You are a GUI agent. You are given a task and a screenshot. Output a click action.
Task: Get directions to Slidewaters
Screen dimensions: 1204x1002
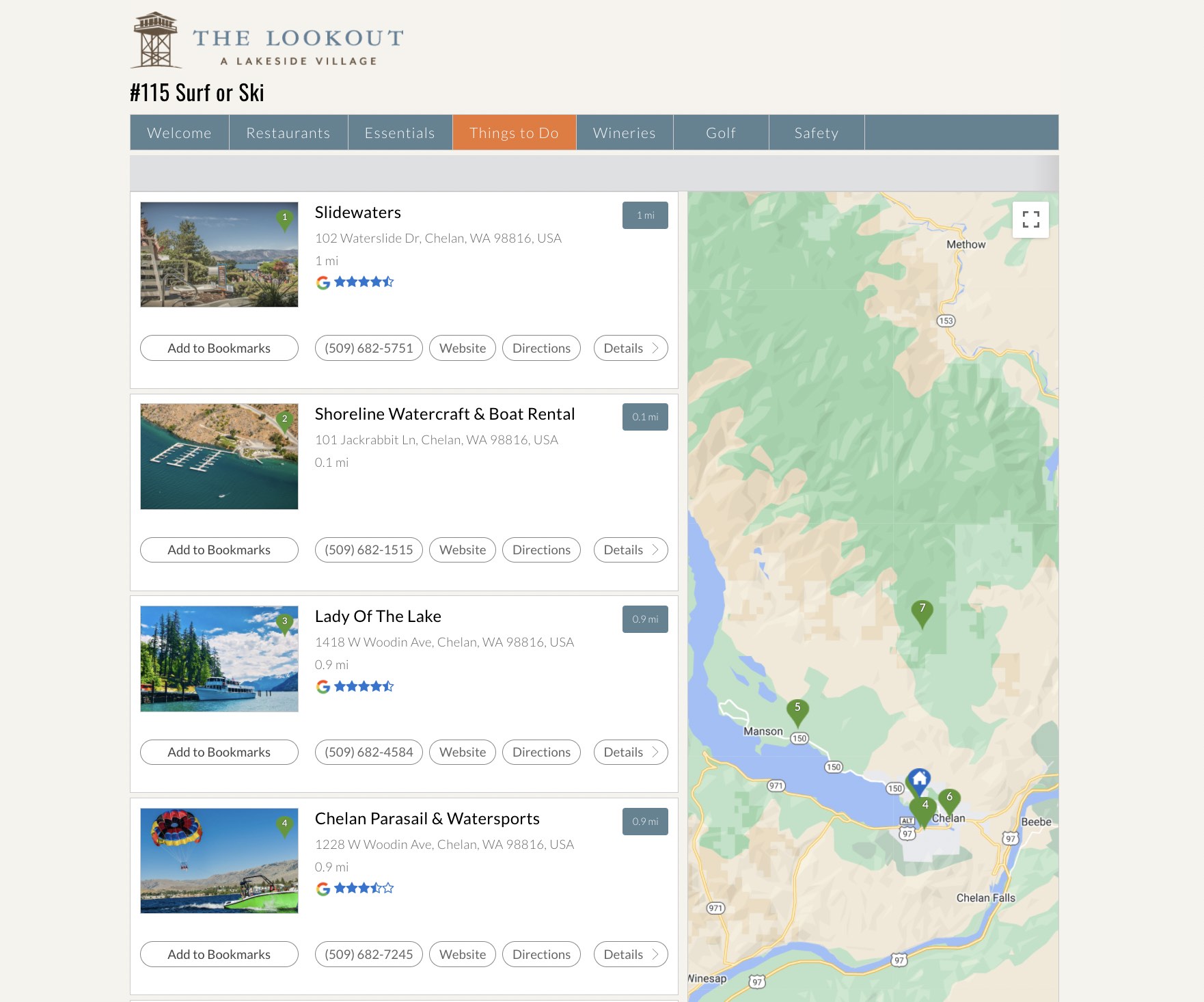pyautogui.click(x=541, y=348)
